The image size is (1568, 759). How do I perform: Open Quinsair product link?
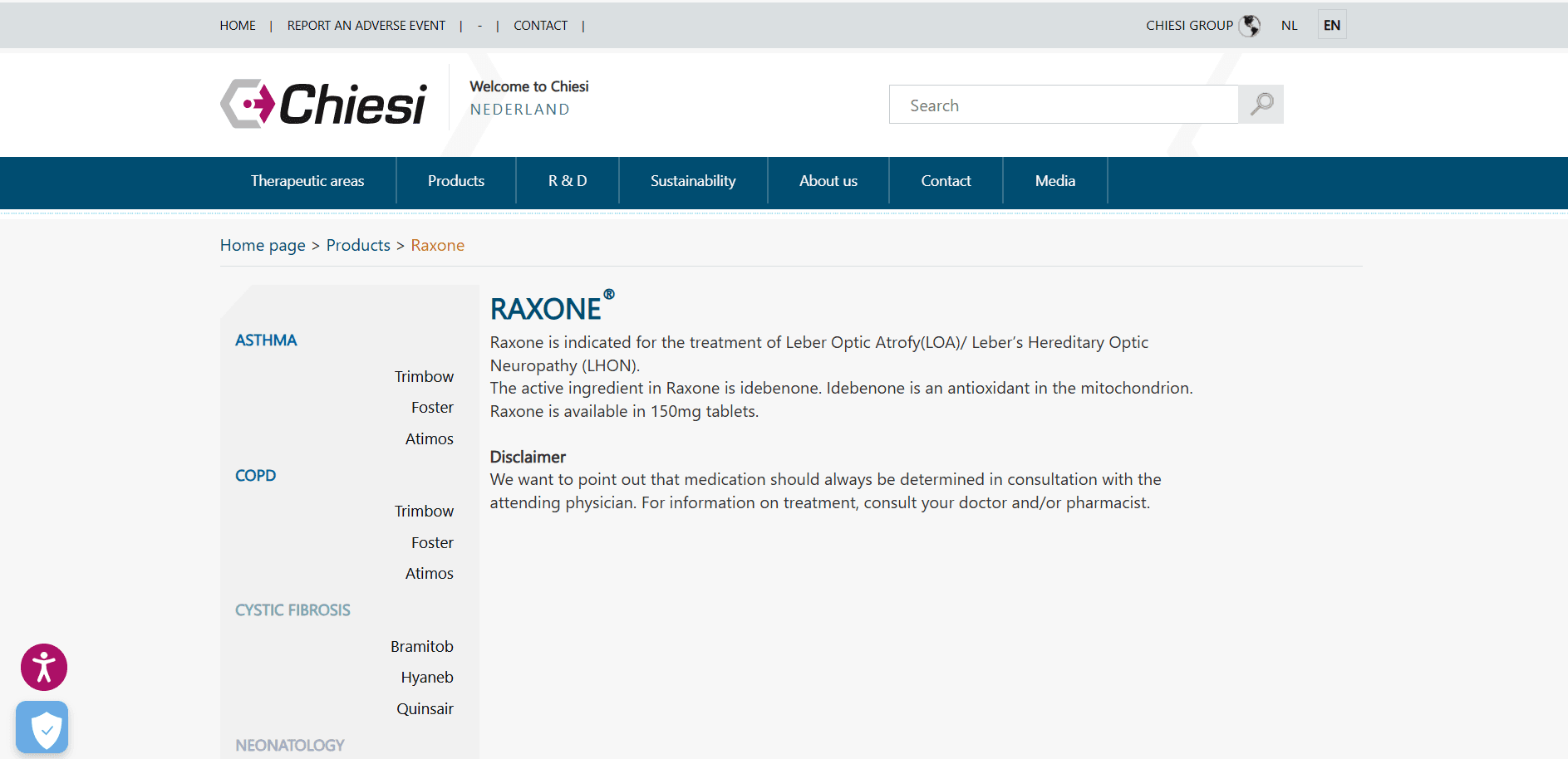point(425,709)
